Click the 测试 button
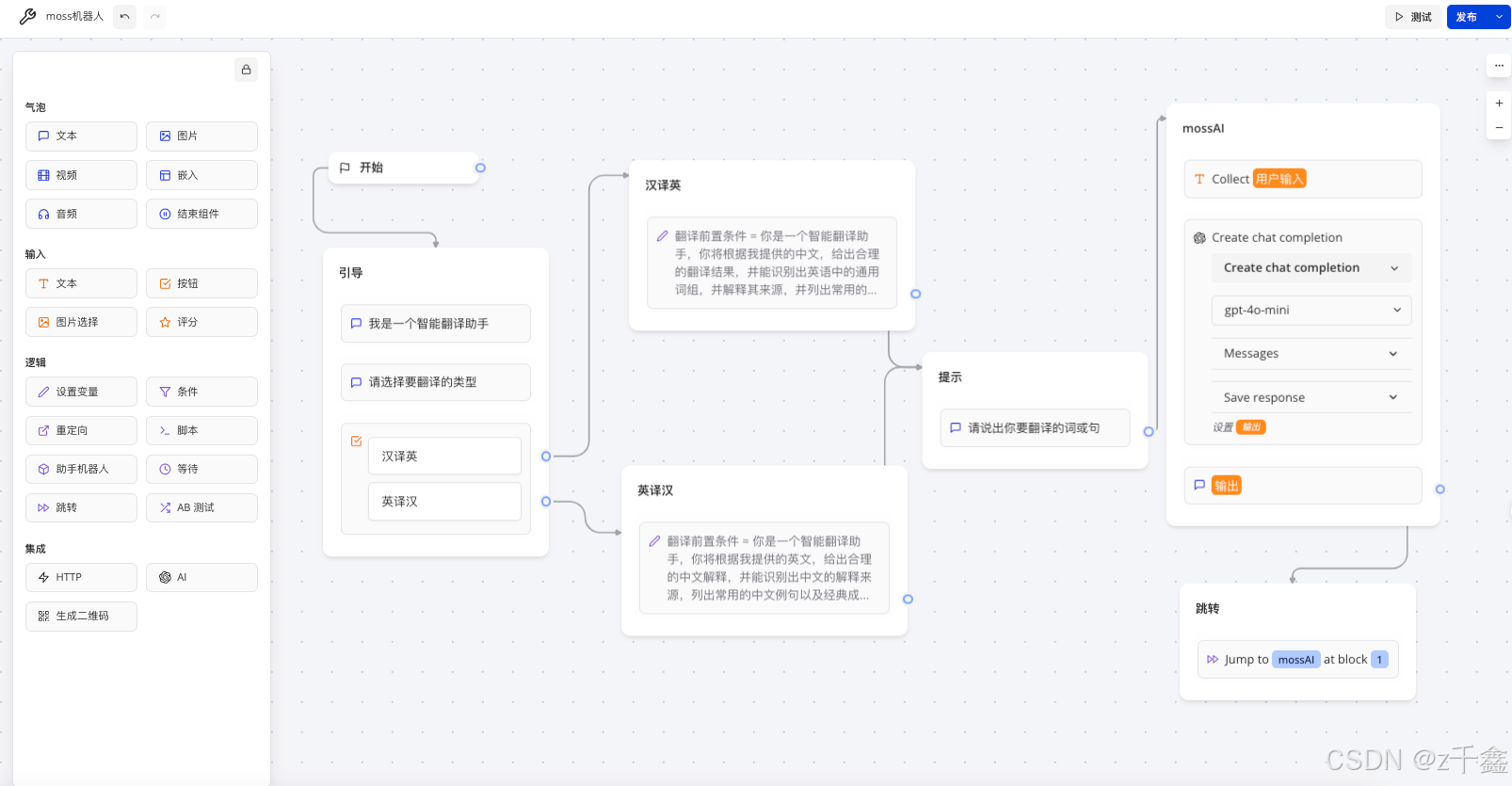The image size is (1512, 786). coord(1413,17)
